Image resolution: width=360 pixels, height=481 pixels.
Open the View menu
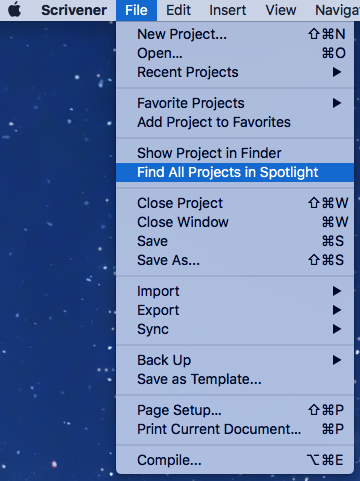[x=281, y=10]
